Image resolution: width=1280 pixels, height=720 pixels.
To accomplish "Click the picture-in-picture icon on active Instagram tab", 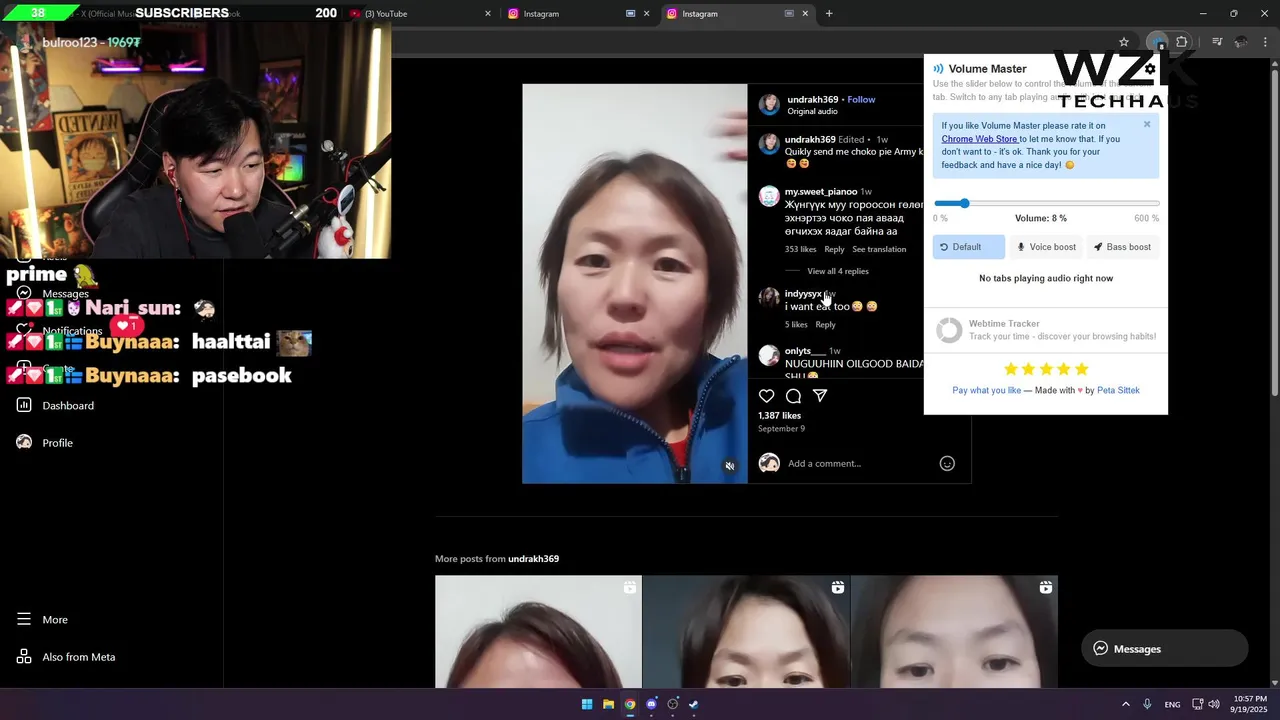I will tap(789, 14).
